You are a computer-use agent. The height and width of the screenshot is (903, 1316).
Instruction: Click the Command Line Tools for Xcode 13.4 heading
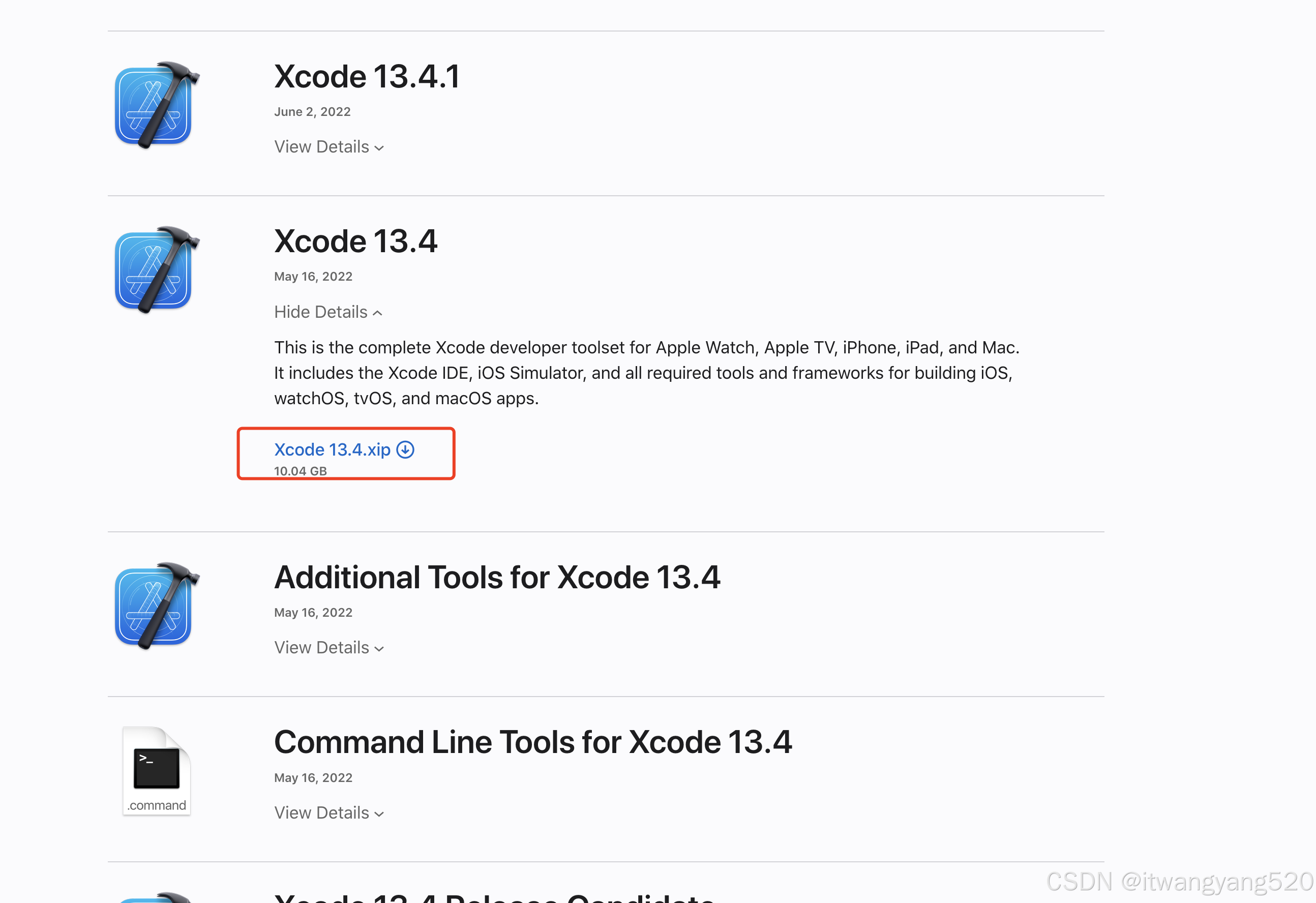533,742
